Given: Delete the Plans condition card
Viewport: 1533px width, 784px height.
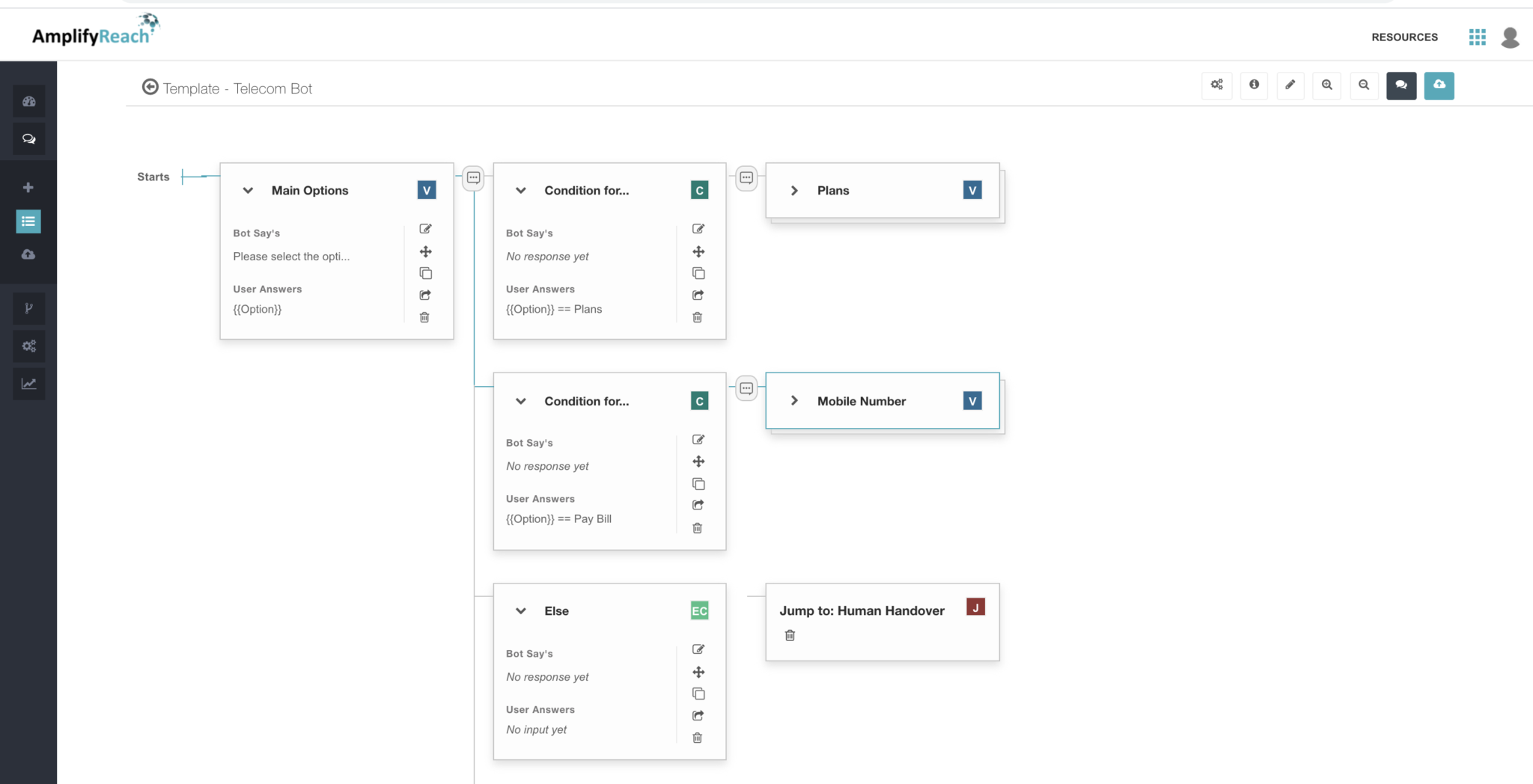Looking at the screenshot, I should [x=698, y=317].
